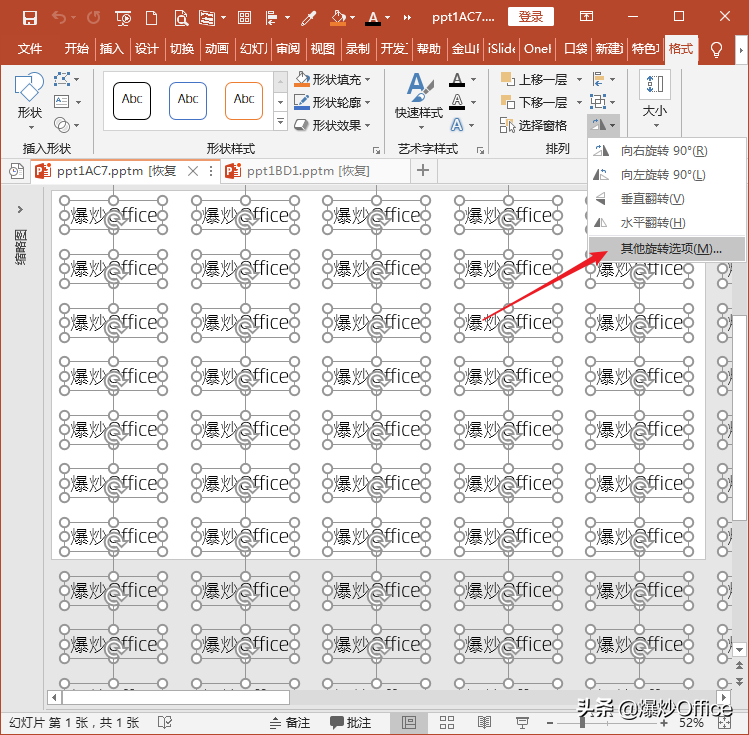Click next slide double-arrow button
Image resolution: width=749 pixels, height=735 pixels.
click(739, 680)
